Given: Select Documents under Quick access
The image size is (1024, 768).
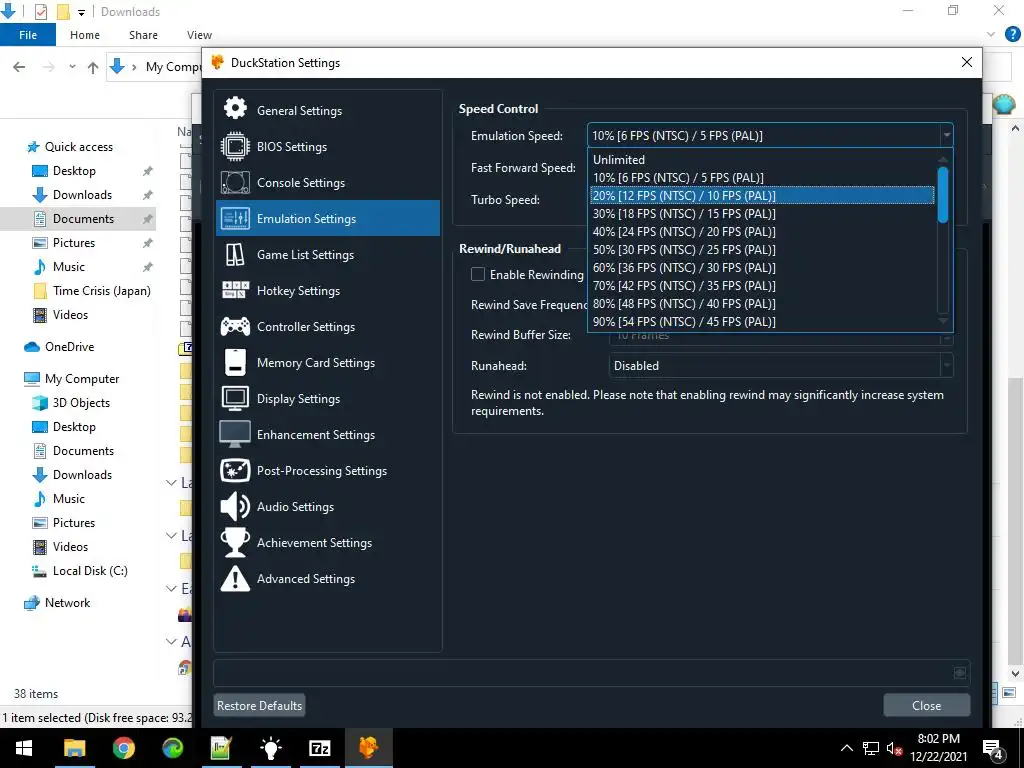Looking at the screenshot, I should tap(83, 219).
